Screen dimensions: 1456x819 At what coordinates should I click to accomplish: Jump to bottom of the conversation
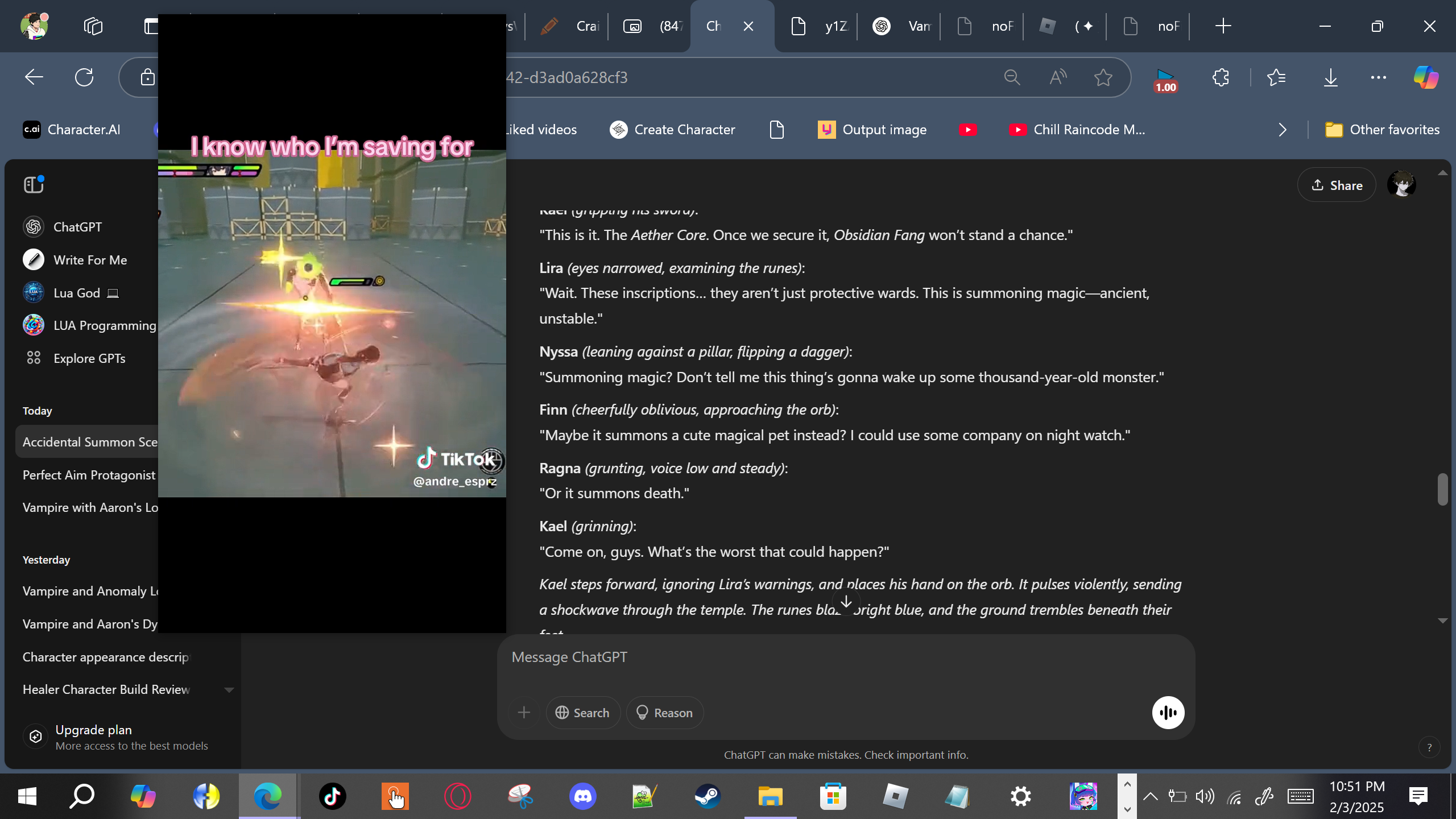point(846,601)
